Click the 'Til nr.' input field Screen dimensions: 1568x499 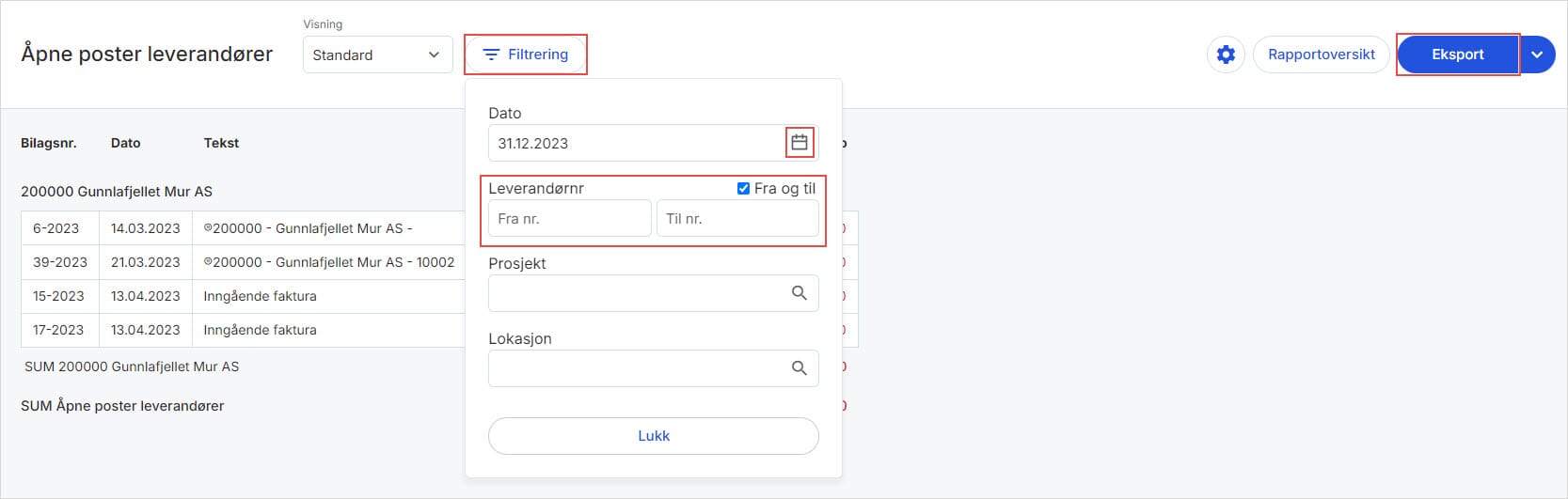click(736, 219)
